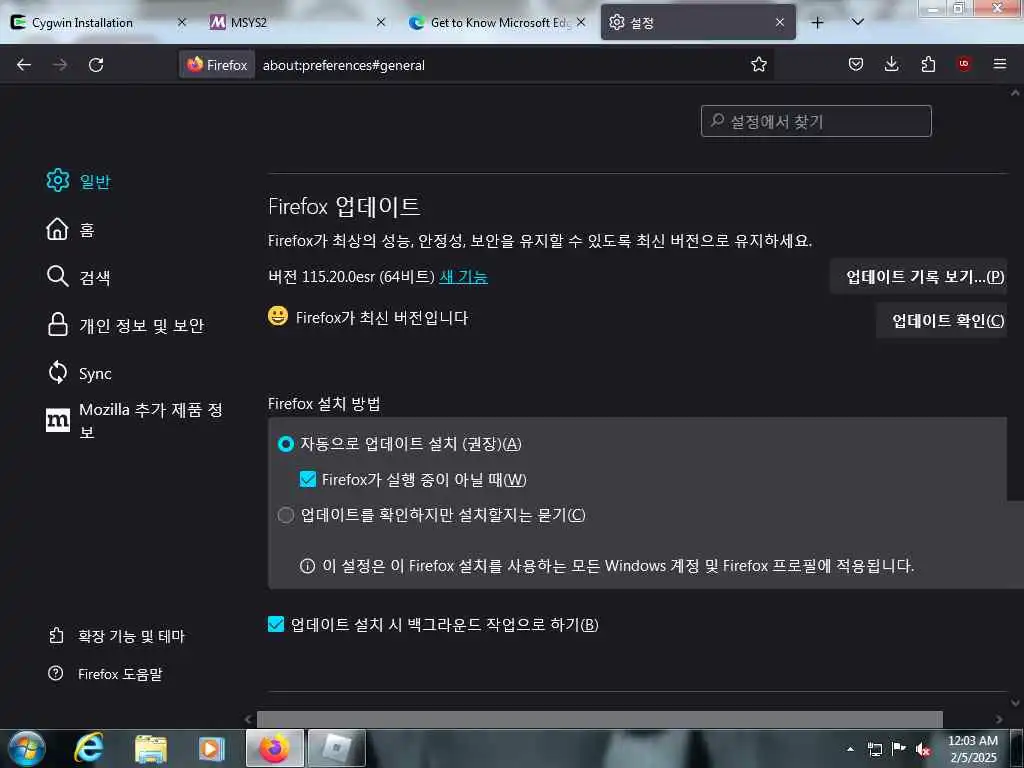The height and width of the screenshot is (768, 1024).
Task: Select 자동으로 업데이트 설치 radio button
Action: [x=285, y=444]
